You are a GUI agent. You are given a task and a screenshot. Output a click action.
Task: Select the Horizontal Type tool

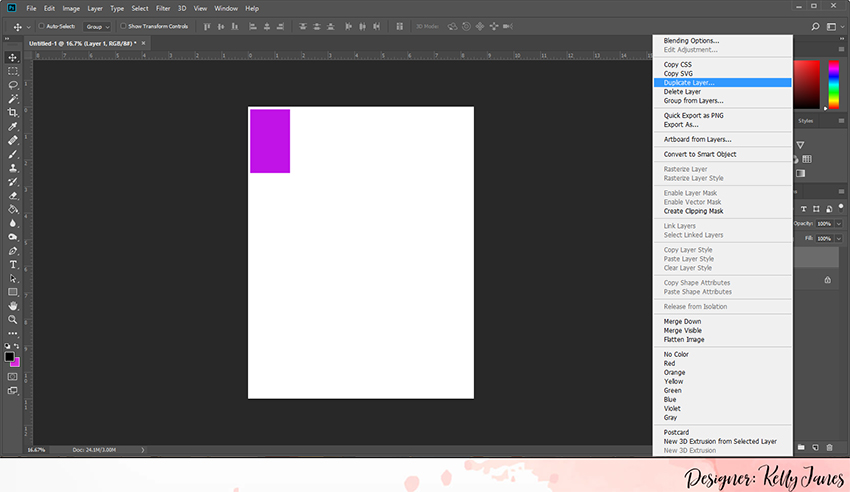click(12, 264)
